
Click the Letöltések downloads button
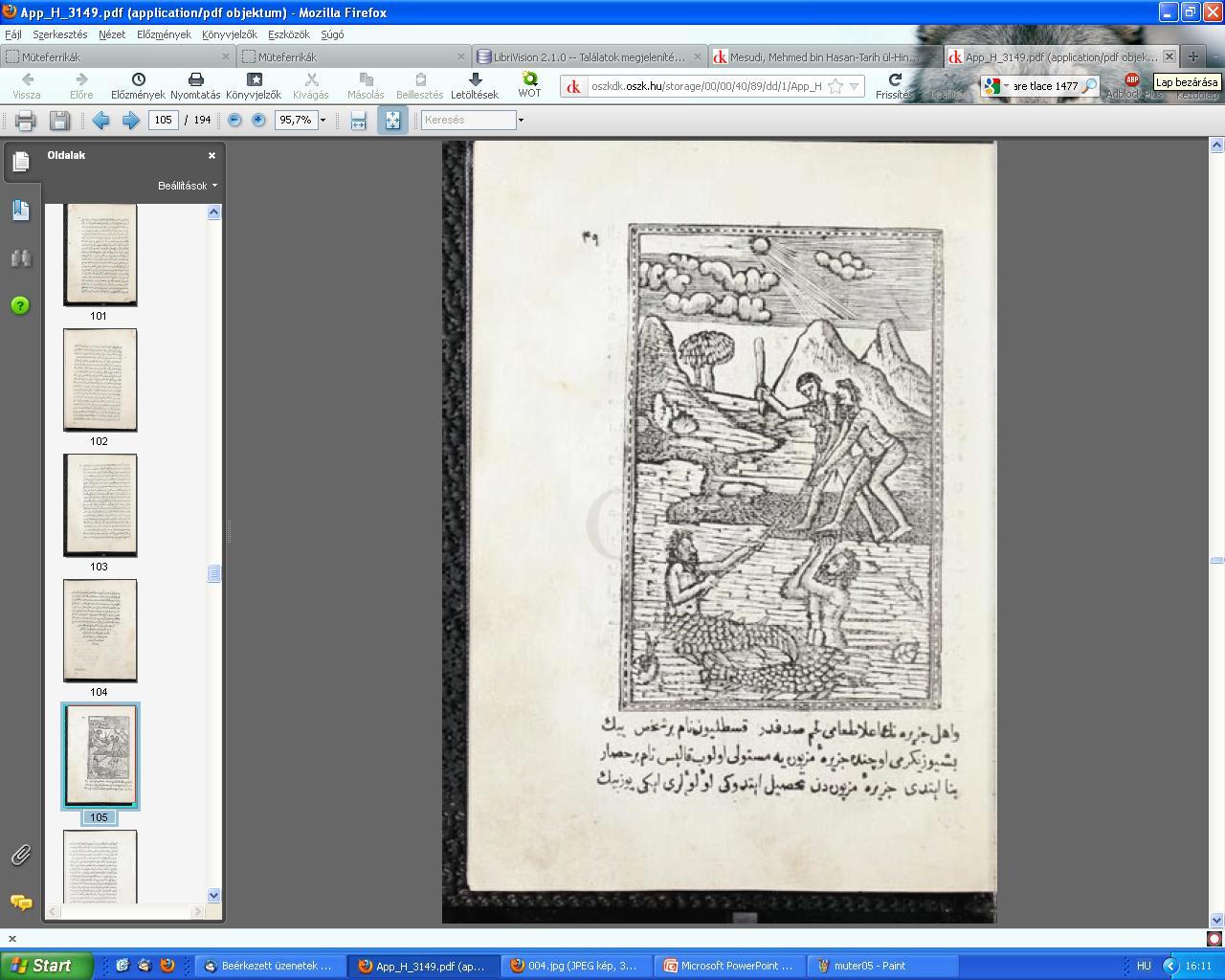[x=475, y=85]
